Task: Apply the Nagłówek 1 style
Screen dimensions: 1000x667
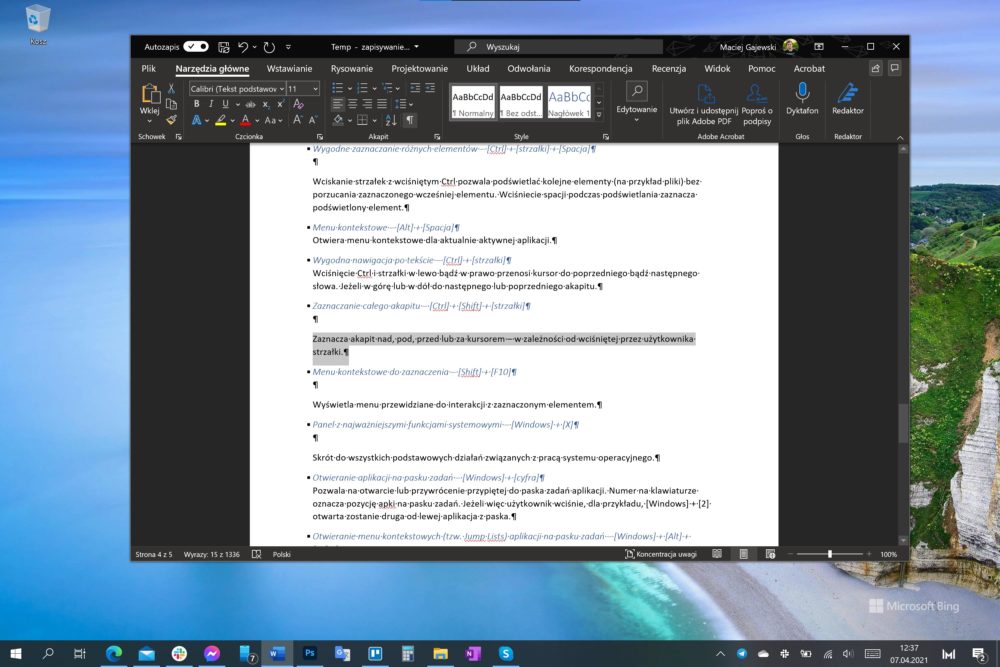Action: (569, 103)
